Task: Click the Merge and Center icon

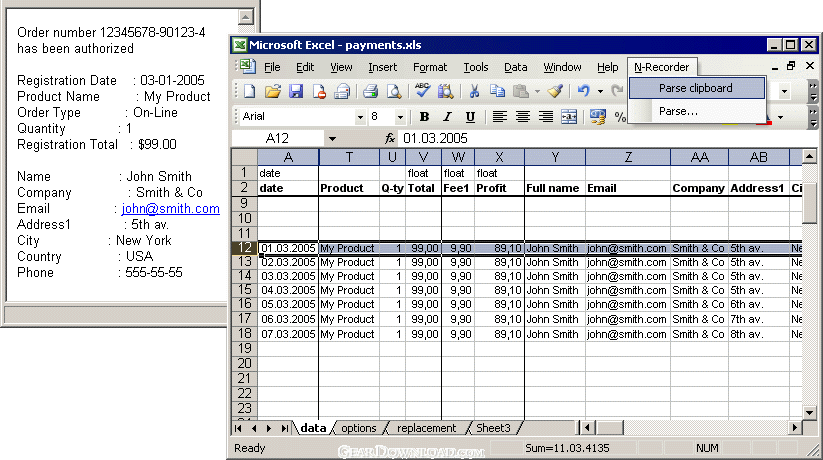Action: coord(569,117)
